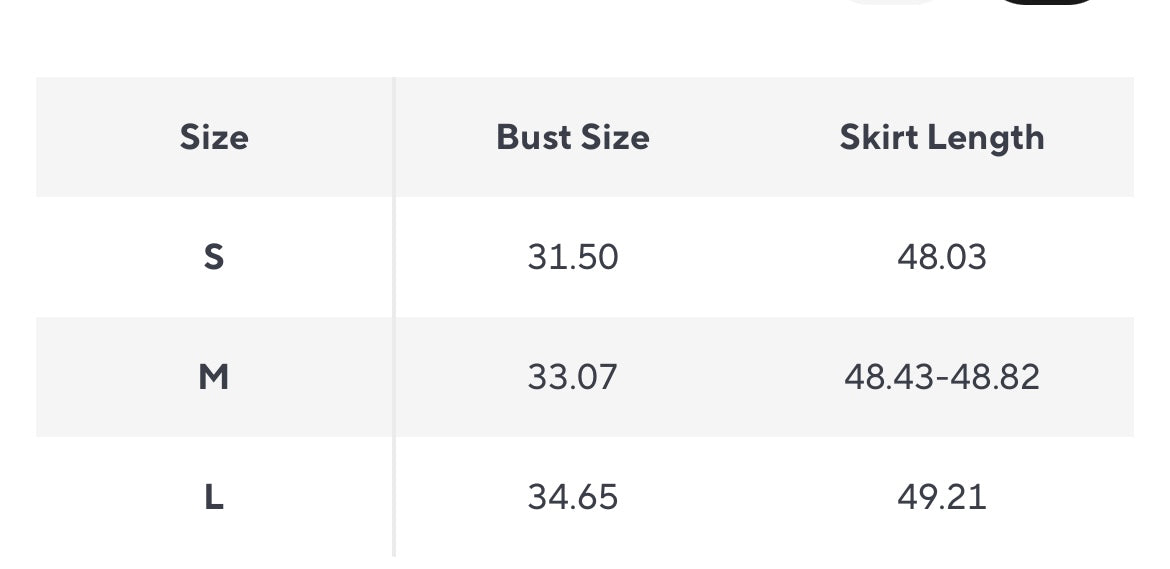Select the Skirt Length column header

[x=941, y=137]
